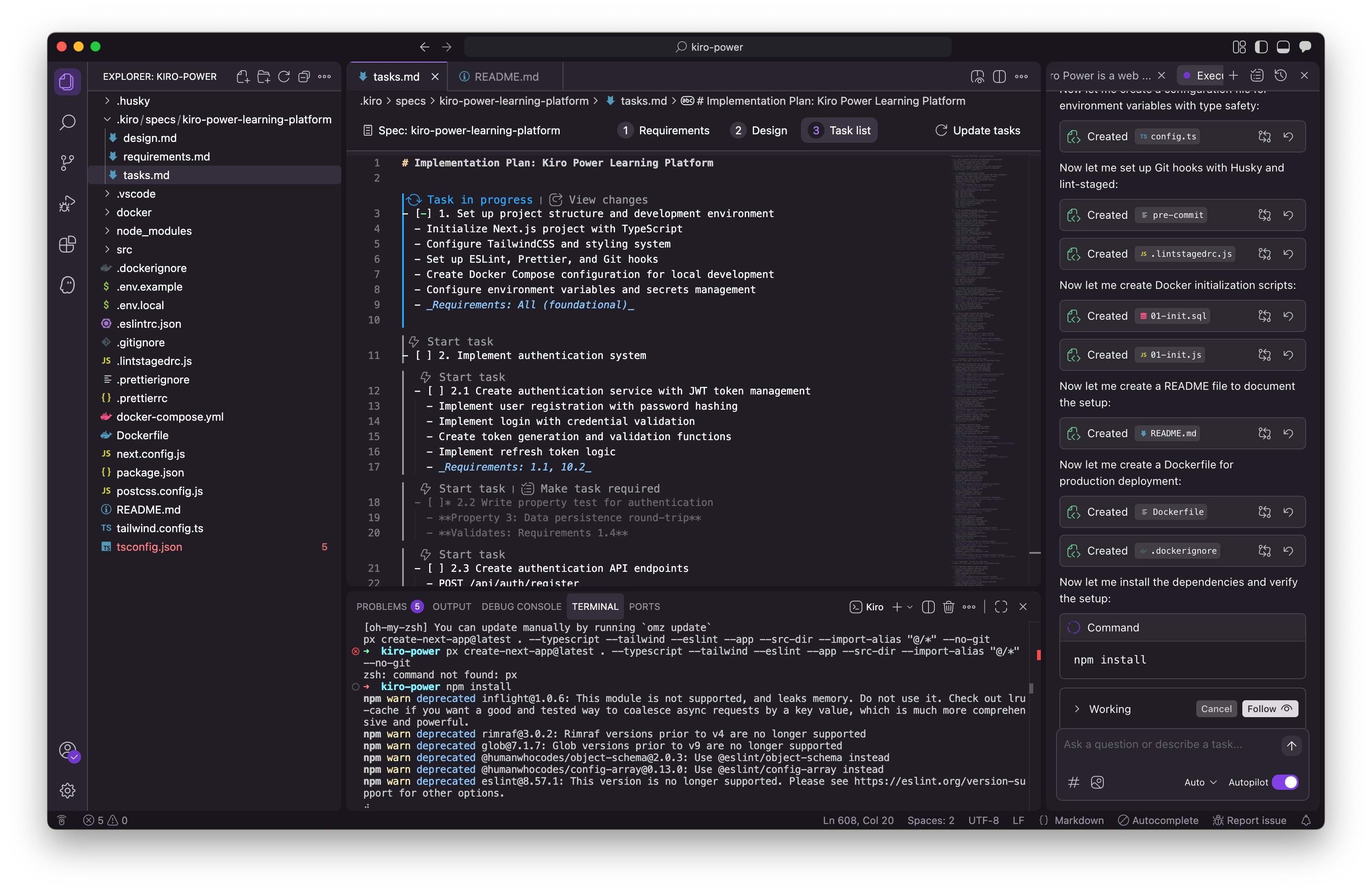The image size is (1372, 892).
Task: Open the Kiro ghost icon in activity bar
Action: [68, 285]
